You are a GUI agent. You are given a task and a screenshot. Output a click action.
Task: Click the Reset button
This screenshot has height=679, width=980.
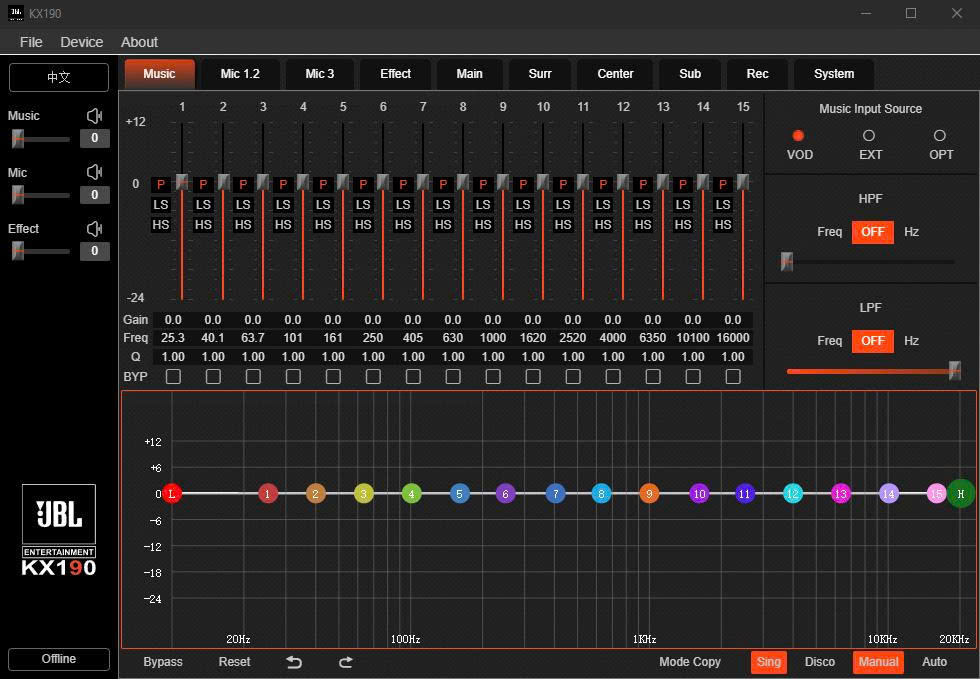tap(234, 662)
